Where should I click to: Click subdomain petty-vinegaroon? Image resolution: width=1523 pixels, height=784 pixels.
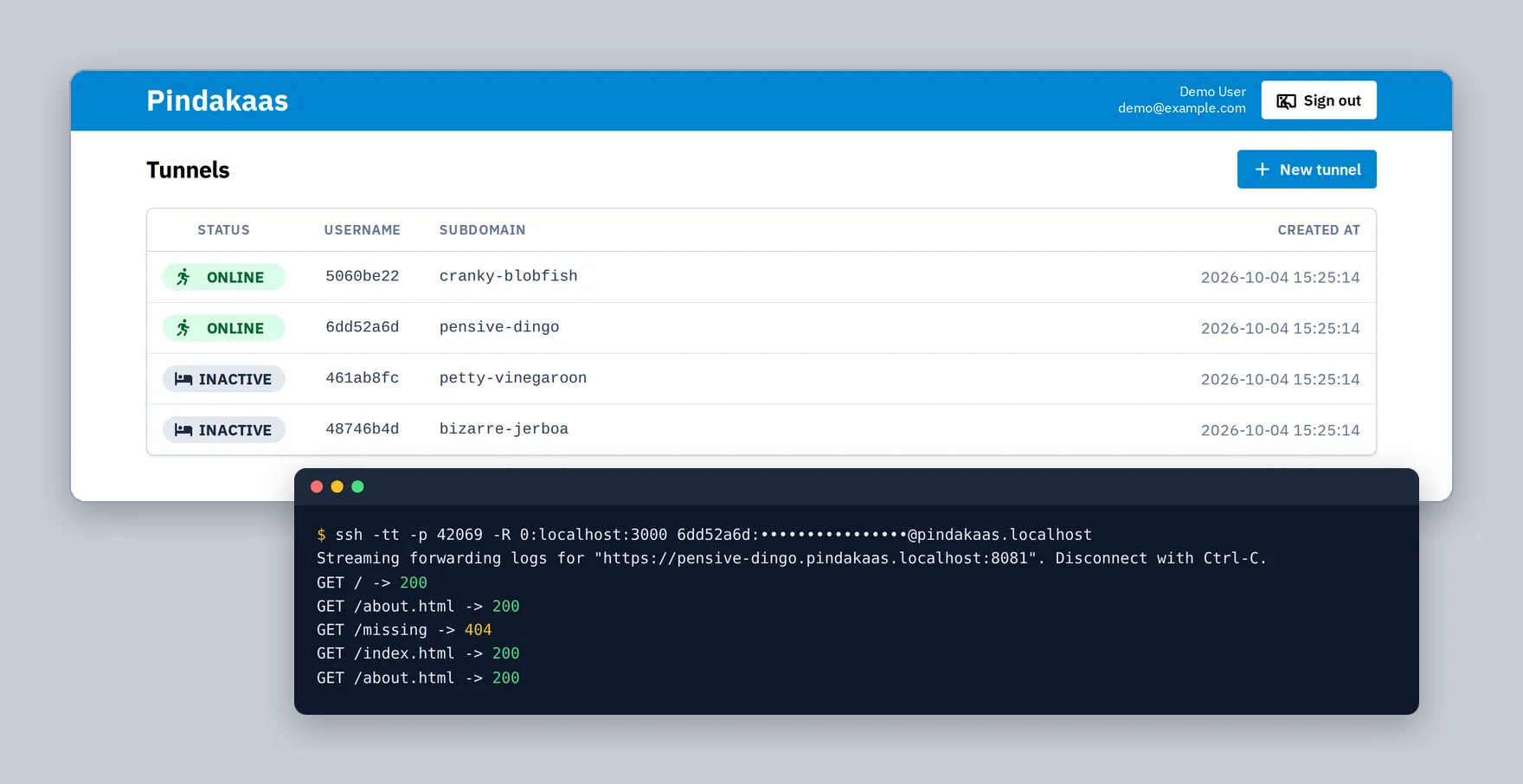coord(513,378)
